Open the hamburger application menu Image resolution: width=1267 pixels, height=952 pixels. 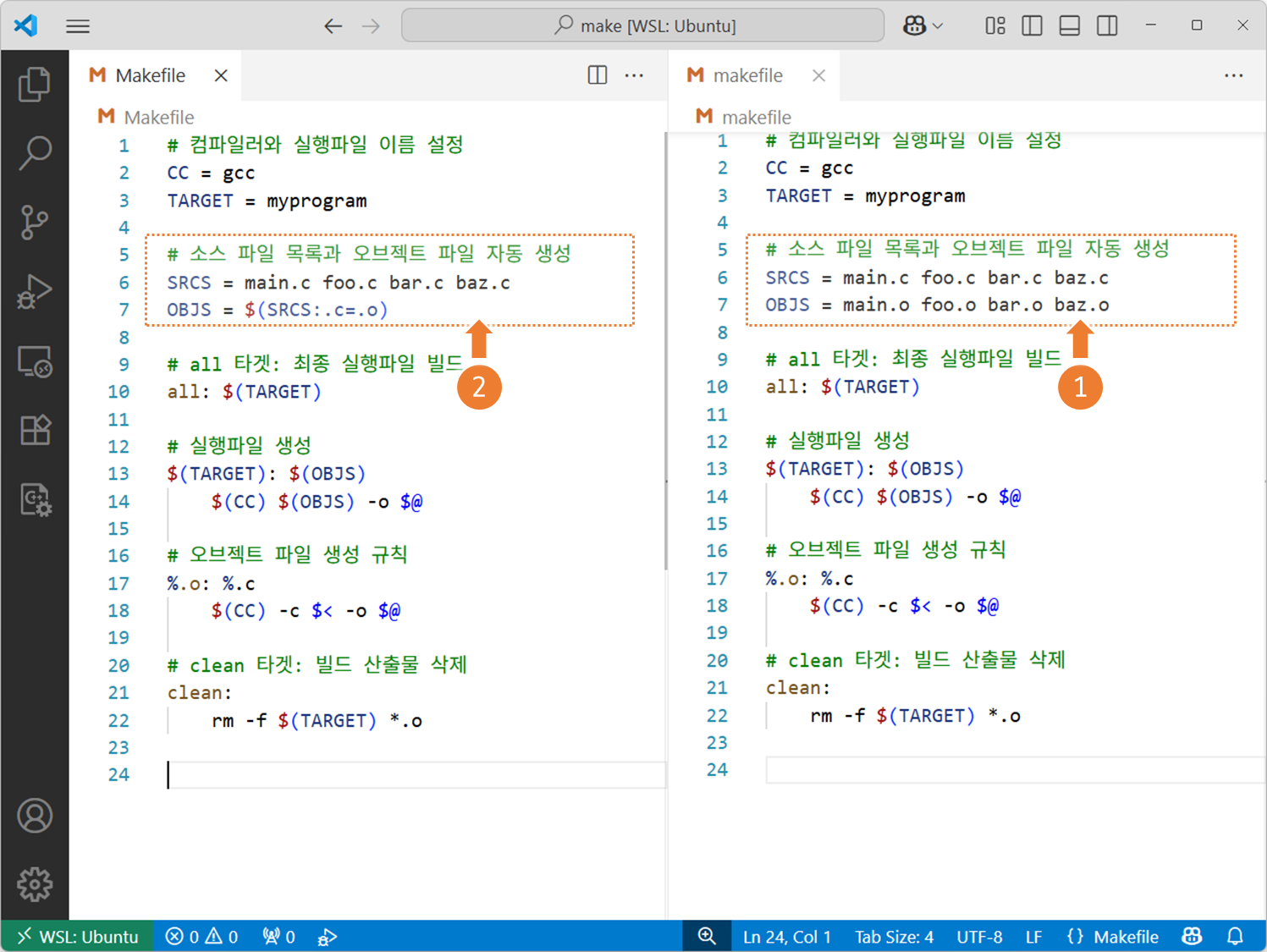pyautogui.click(x=78, y=26)
